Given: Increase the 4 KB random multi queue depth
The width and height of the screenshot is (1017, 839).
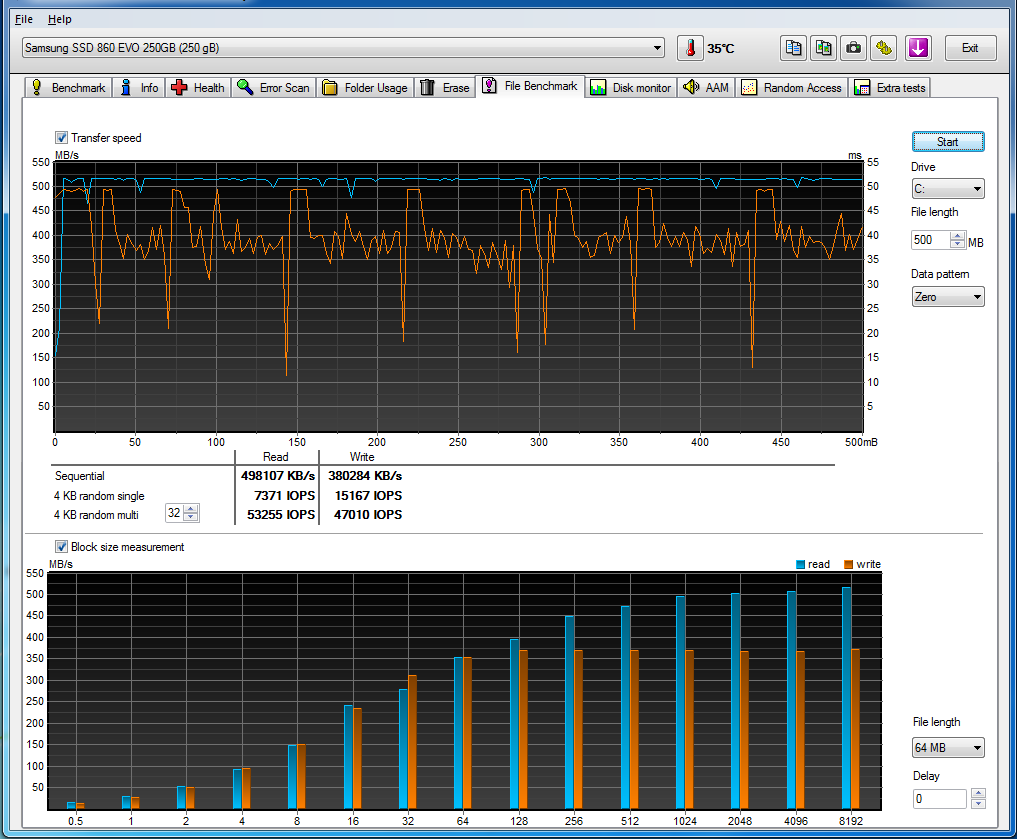Looking at the screenshot, I should [x=191, y=508].
